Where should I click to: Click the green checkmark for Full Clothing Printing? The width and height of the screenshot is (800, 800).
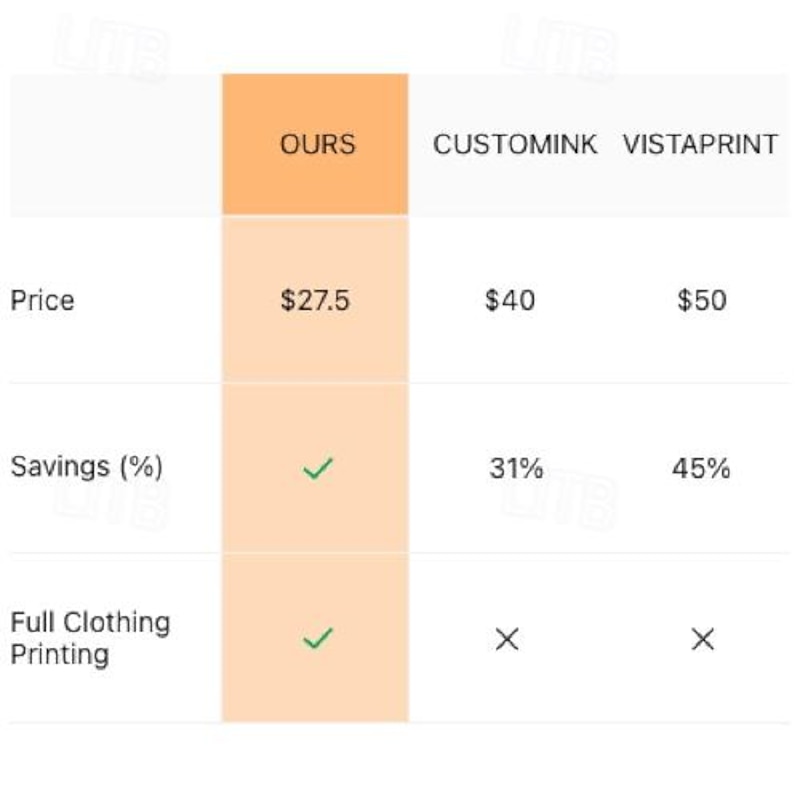tap(317, 638)
